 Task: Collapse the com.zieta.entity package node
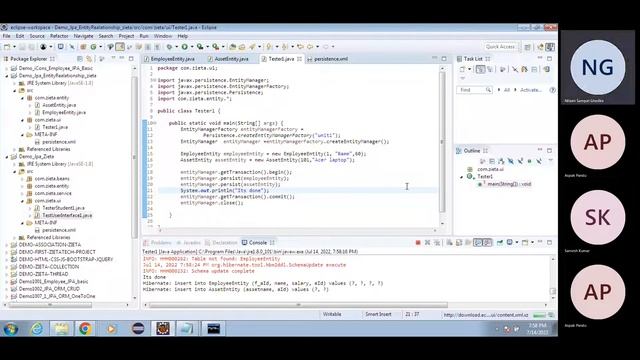22,98
